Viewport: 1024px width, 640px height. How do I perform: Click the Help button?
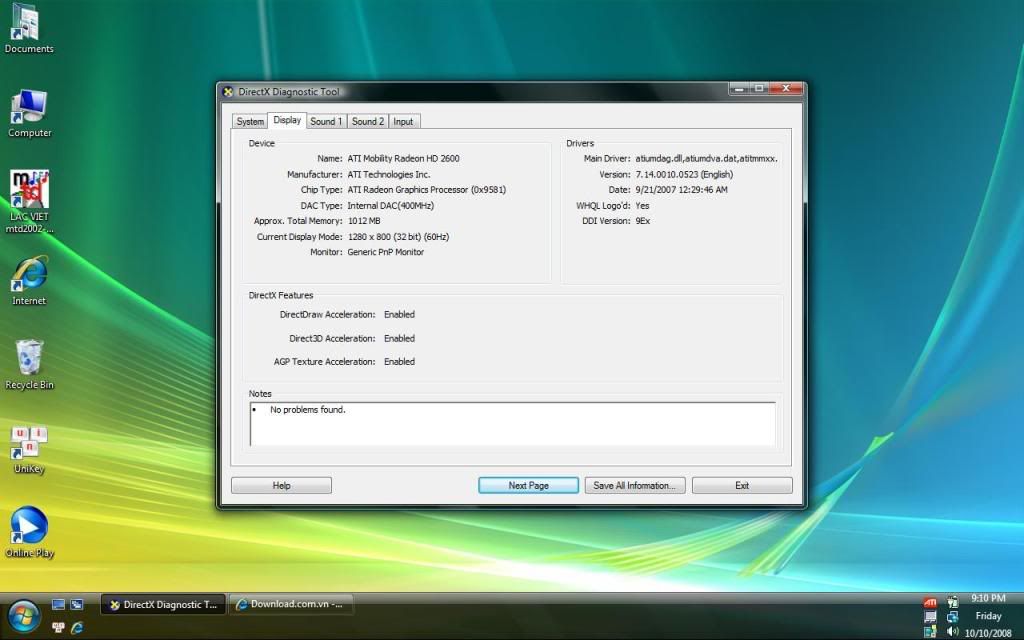[281, 485]
